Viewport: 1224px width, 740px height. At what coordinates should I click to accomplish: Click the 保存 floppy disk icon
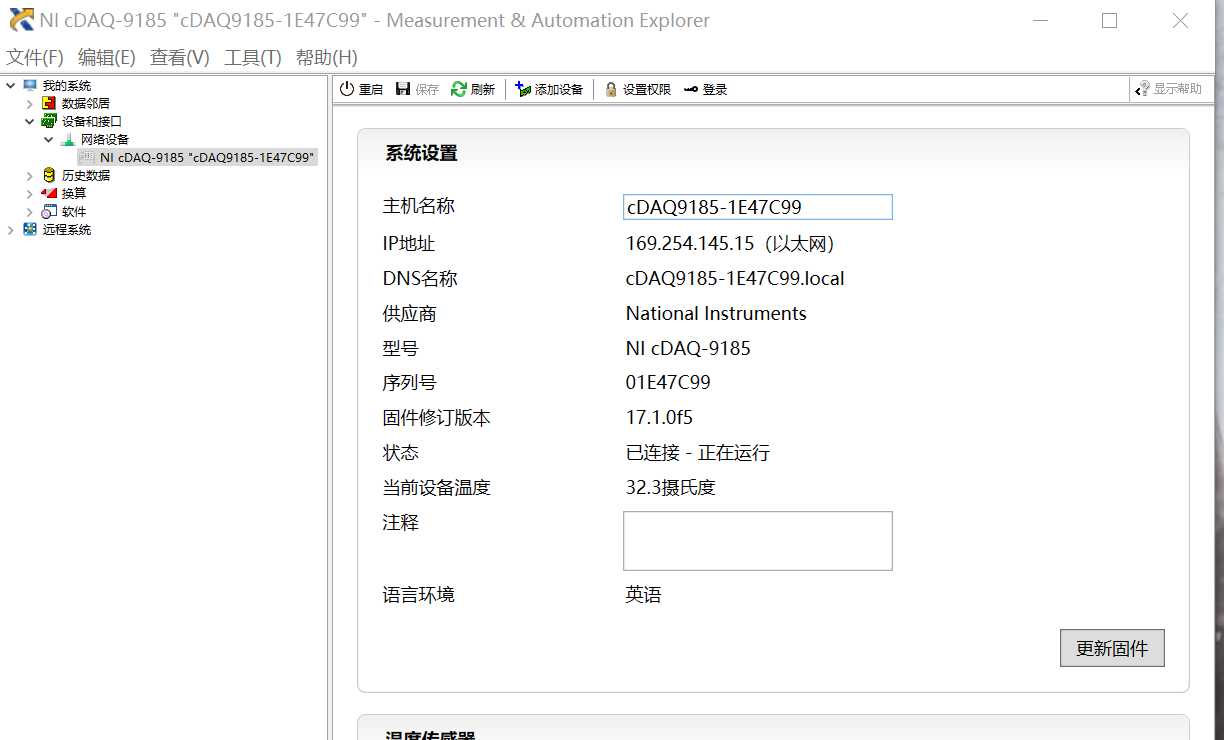pyautogui.click(x=403, y=89)
